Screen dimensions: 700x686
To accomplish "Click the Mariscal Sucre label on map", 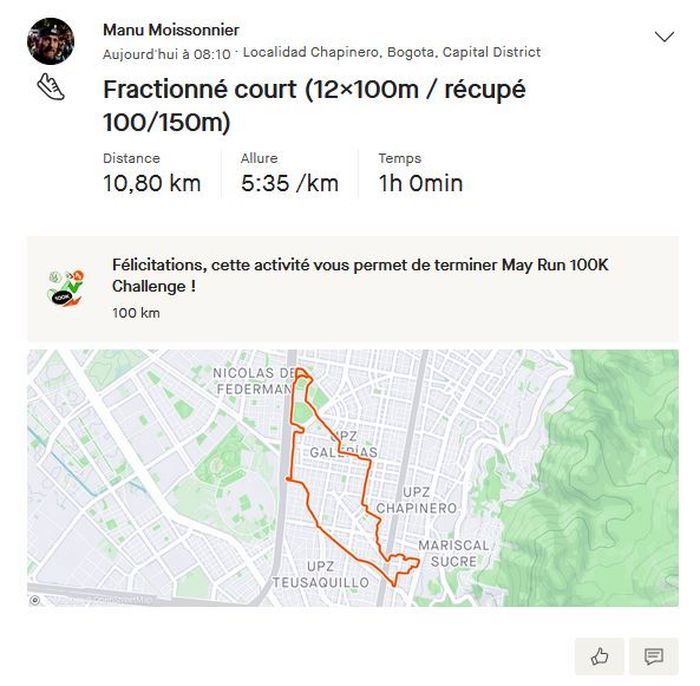I will (x=454, y=553).
